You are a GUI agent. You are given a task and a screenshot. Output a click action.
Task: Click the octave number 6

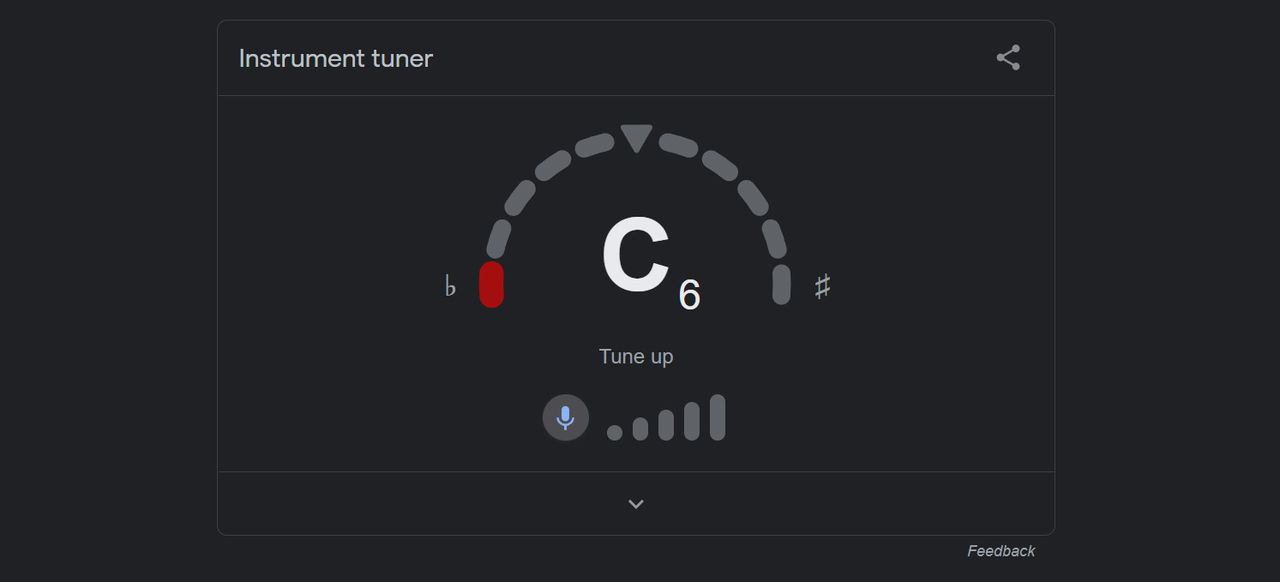coord(689,295)
